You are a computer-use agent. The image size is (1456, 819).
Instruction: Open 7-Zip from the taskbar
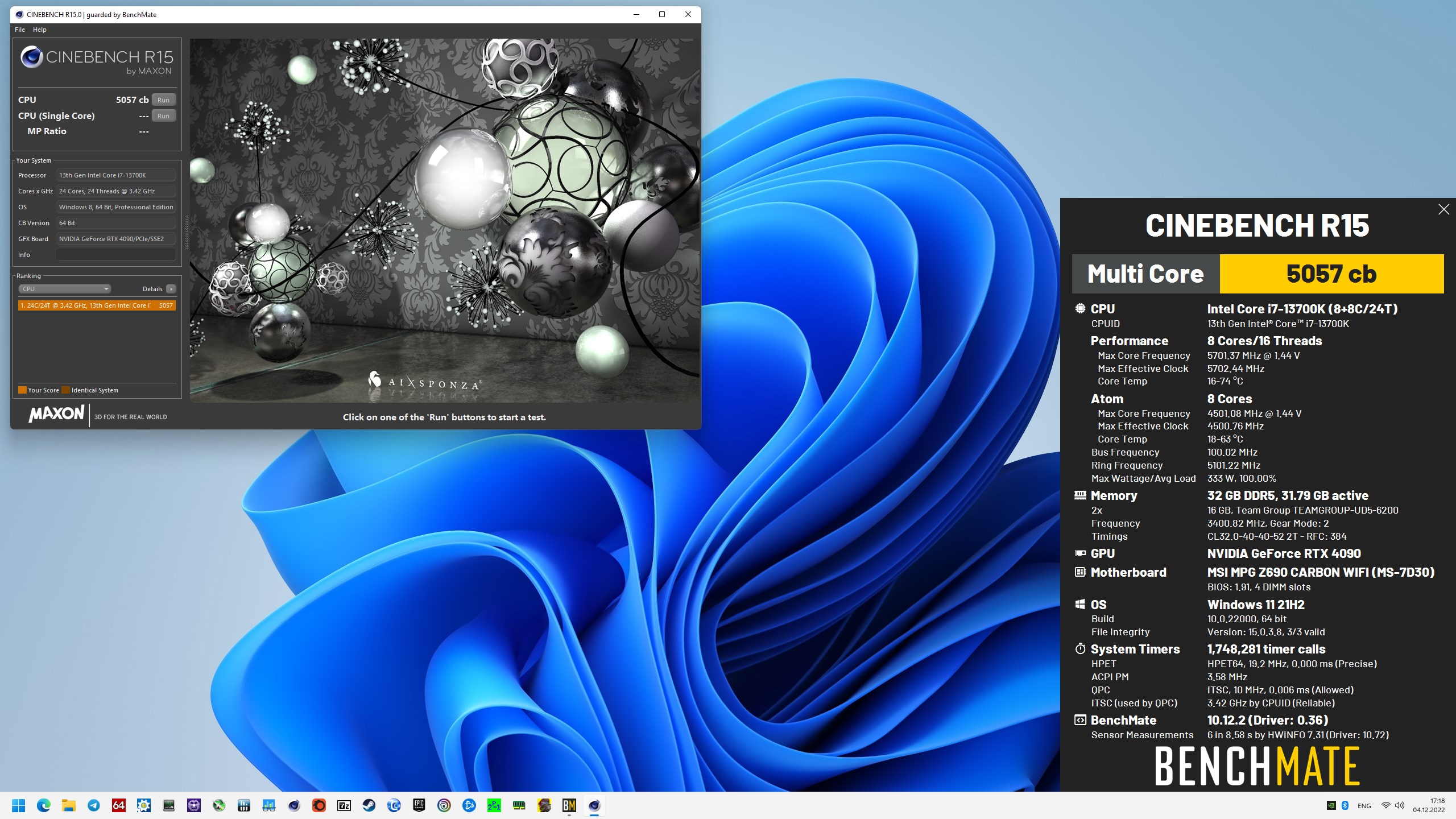(x=344, y=805)
